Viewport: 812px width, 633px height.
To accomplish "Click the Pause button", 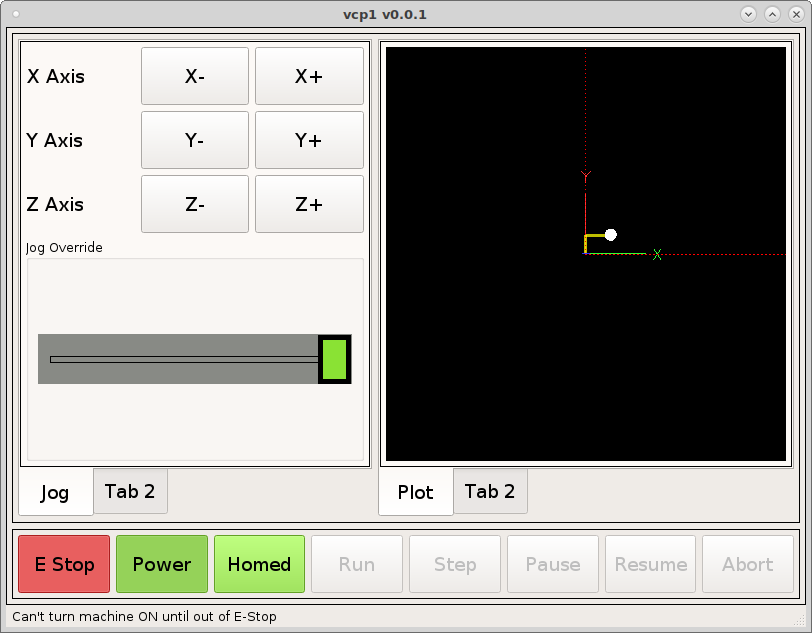I will point(553,564).
